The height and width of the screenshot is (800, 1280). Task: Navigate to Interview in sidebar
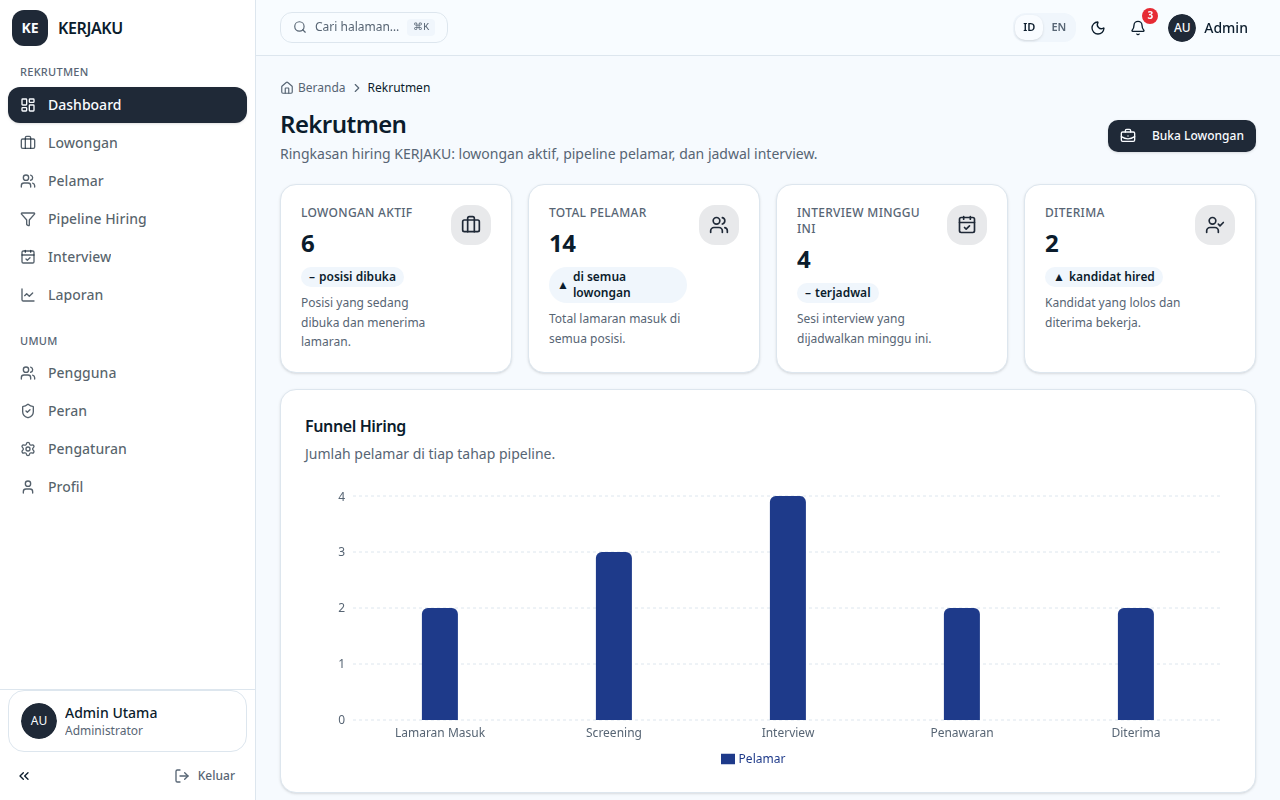click(127, 257)
